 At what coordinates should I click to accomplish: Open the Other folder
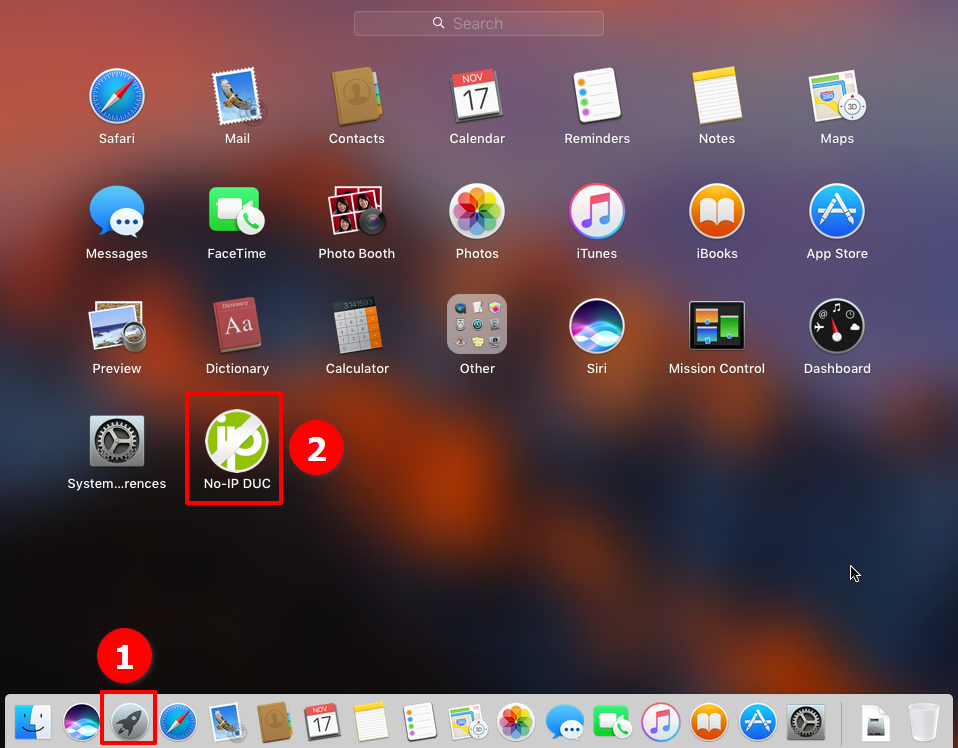(477, 324)
